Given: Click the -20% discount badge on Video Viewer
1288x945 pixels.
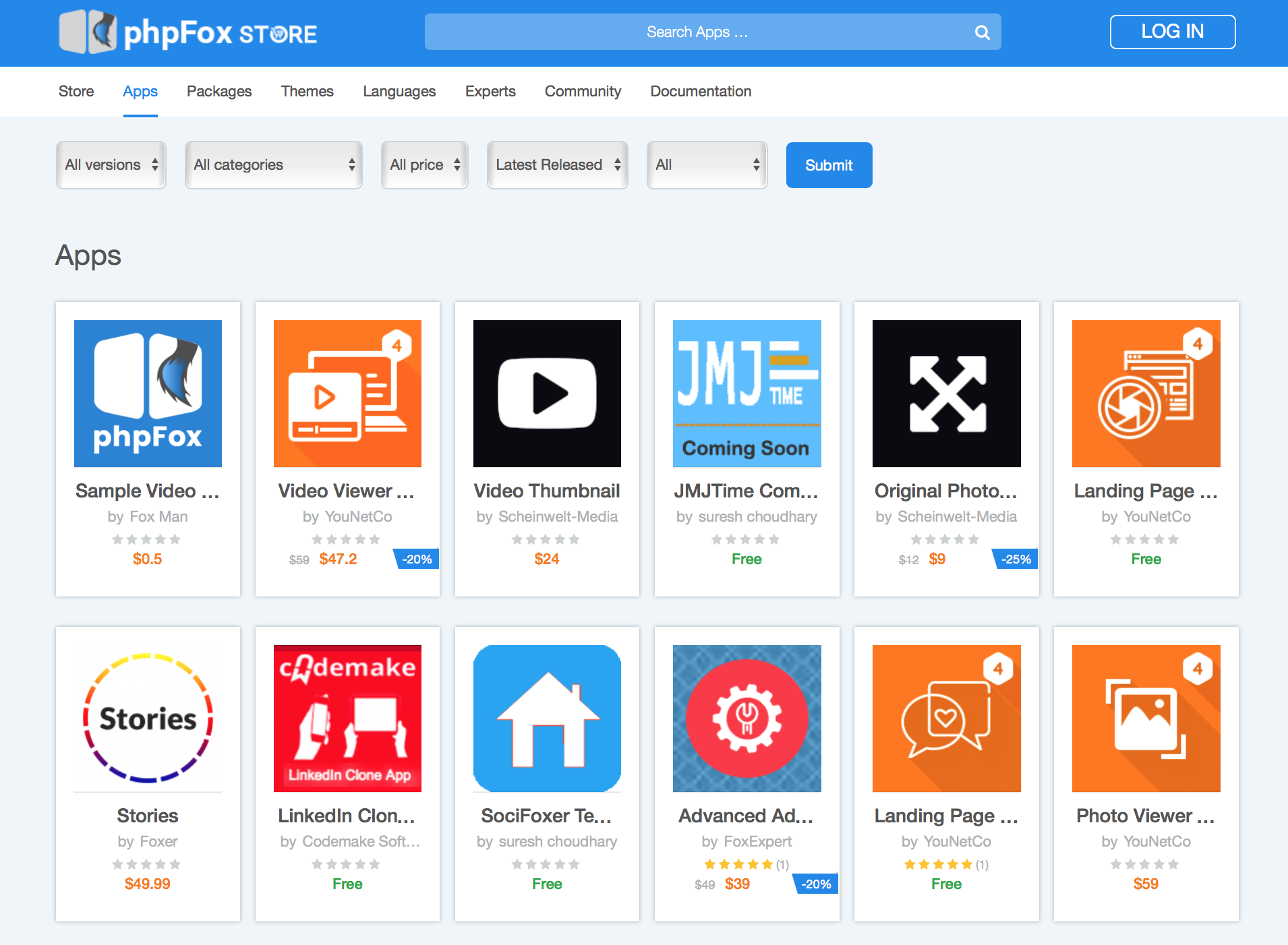Looking at the screenshot, I should point(416,559).
